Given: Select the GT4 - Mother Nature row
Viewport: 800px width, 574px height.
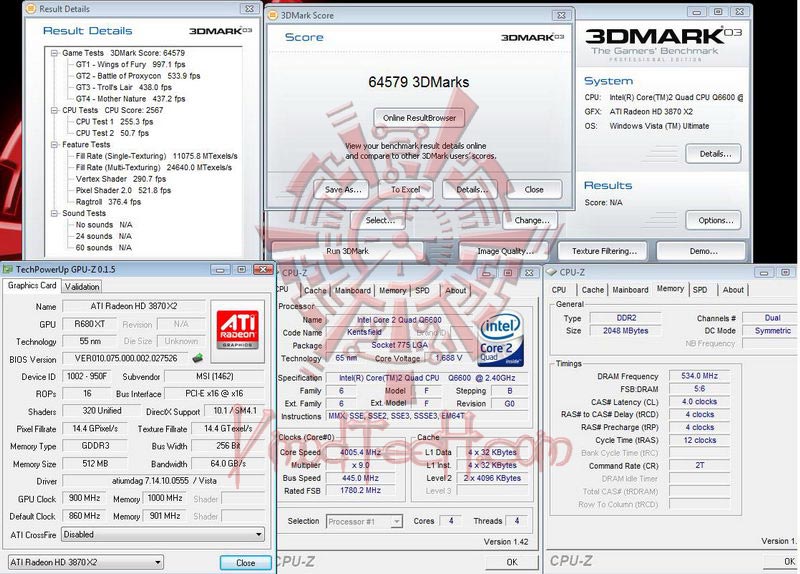Looking at the screenshot, I should (x=130, y=99).
